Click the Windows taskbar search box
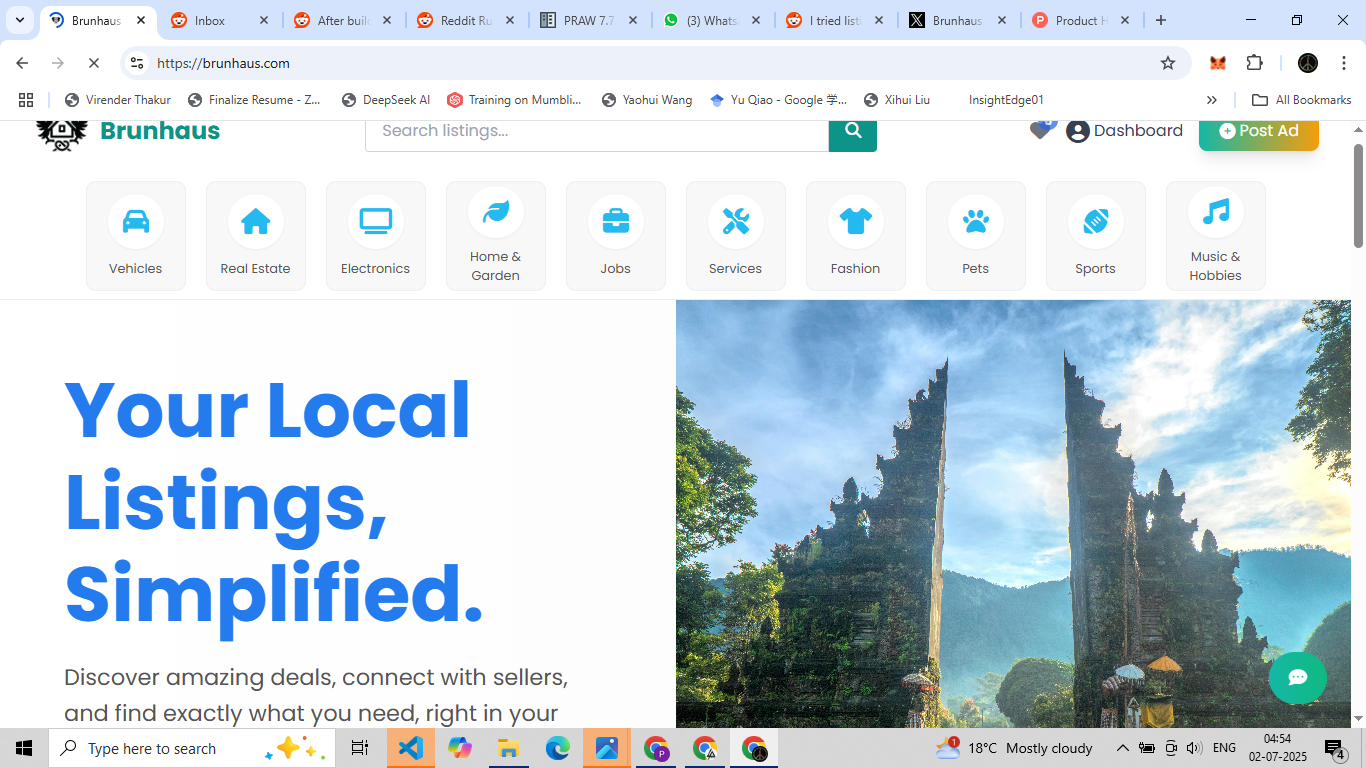 (192, 748)
